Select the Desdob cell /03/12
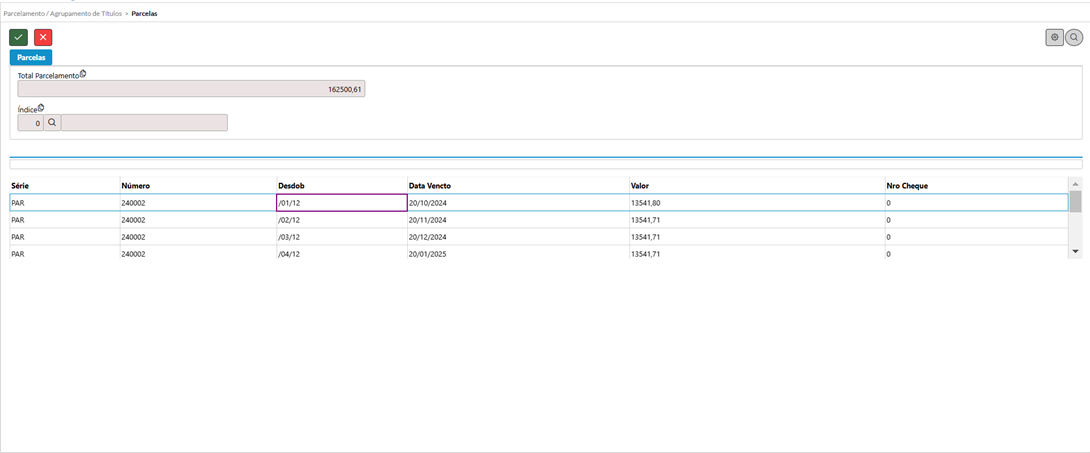 coord(342,237)
